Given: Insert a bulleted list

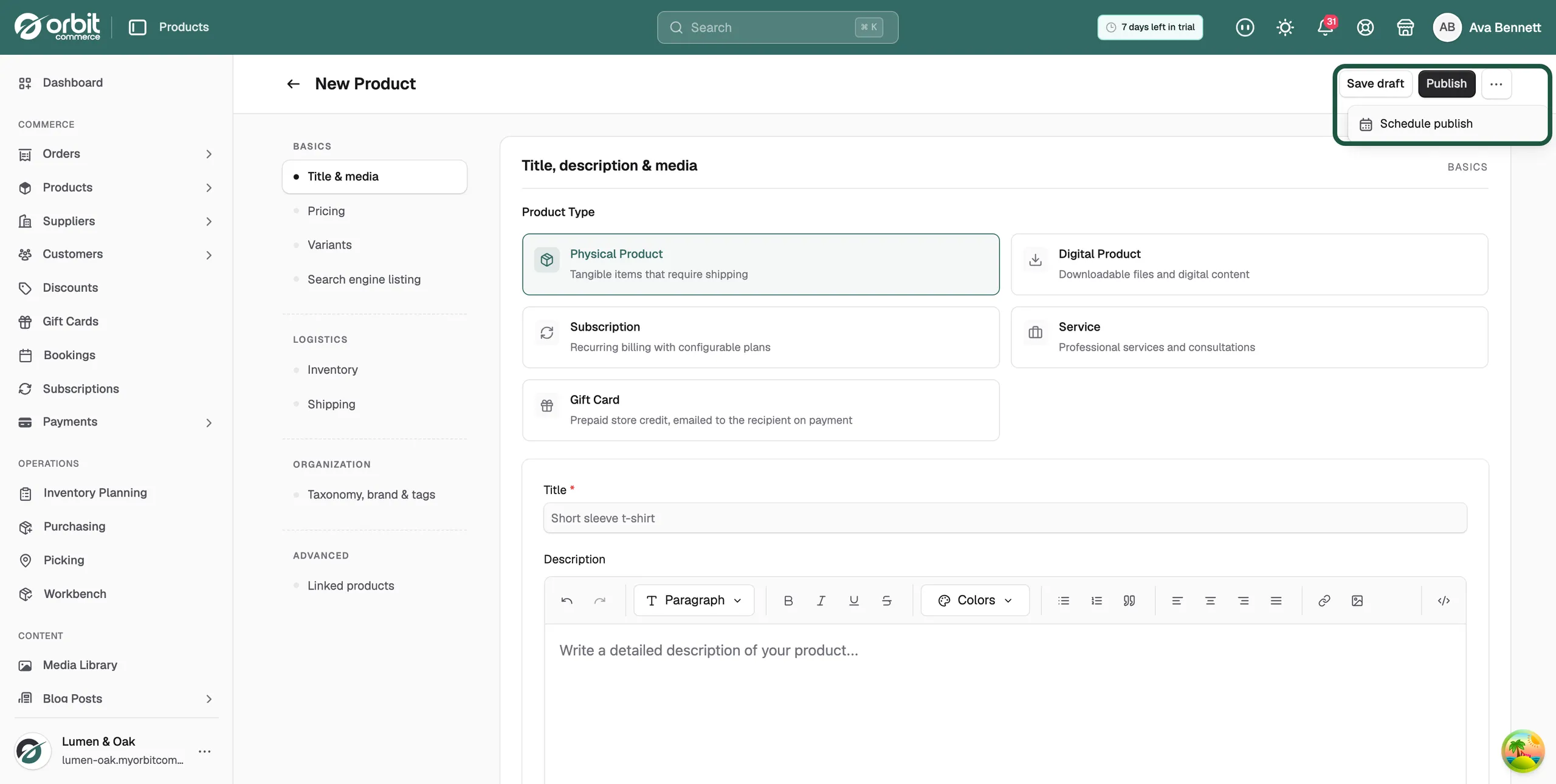Looking at the screenshot, I should coord(1064,600).
